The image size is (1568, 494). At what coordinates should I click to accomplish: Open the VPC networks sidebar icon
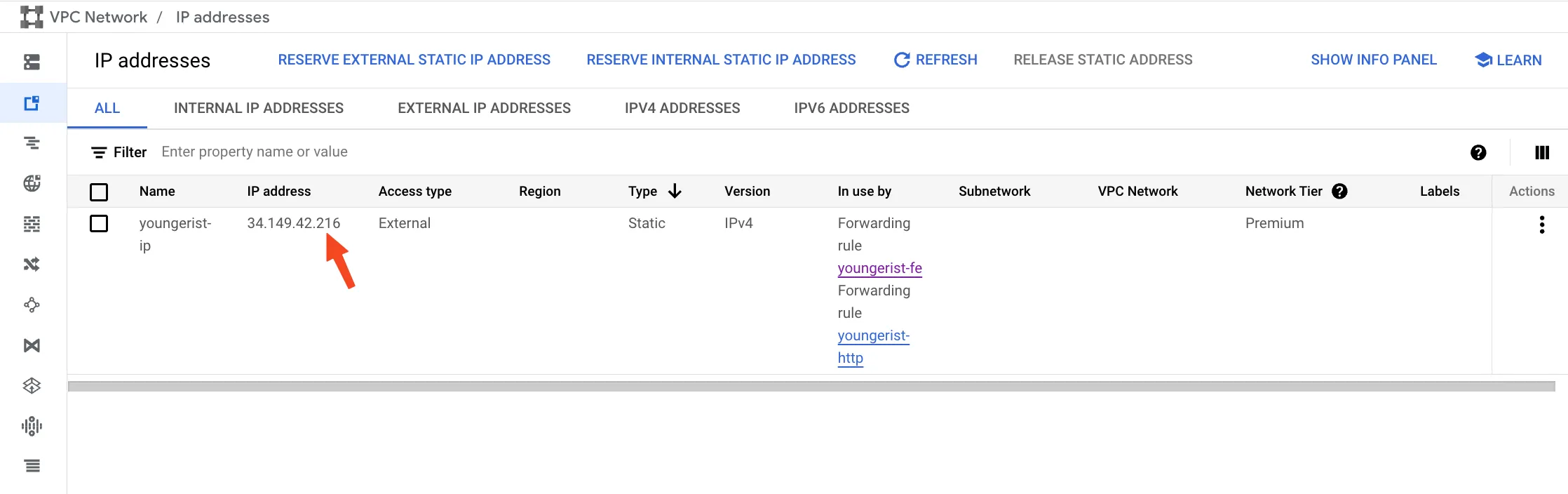pos(32,62)
